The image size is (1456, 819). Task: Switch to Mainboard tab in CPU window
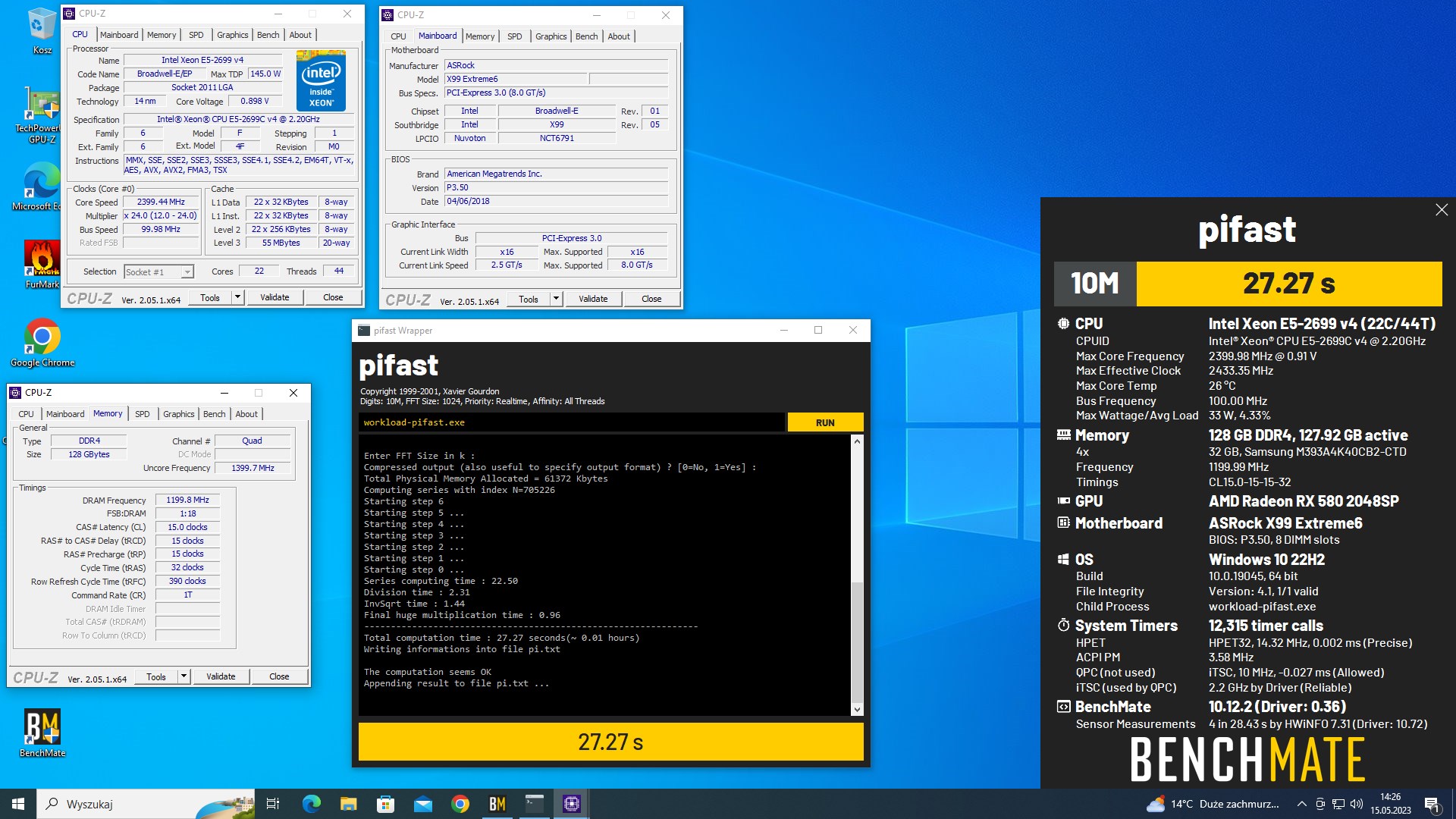coord(119,35)
